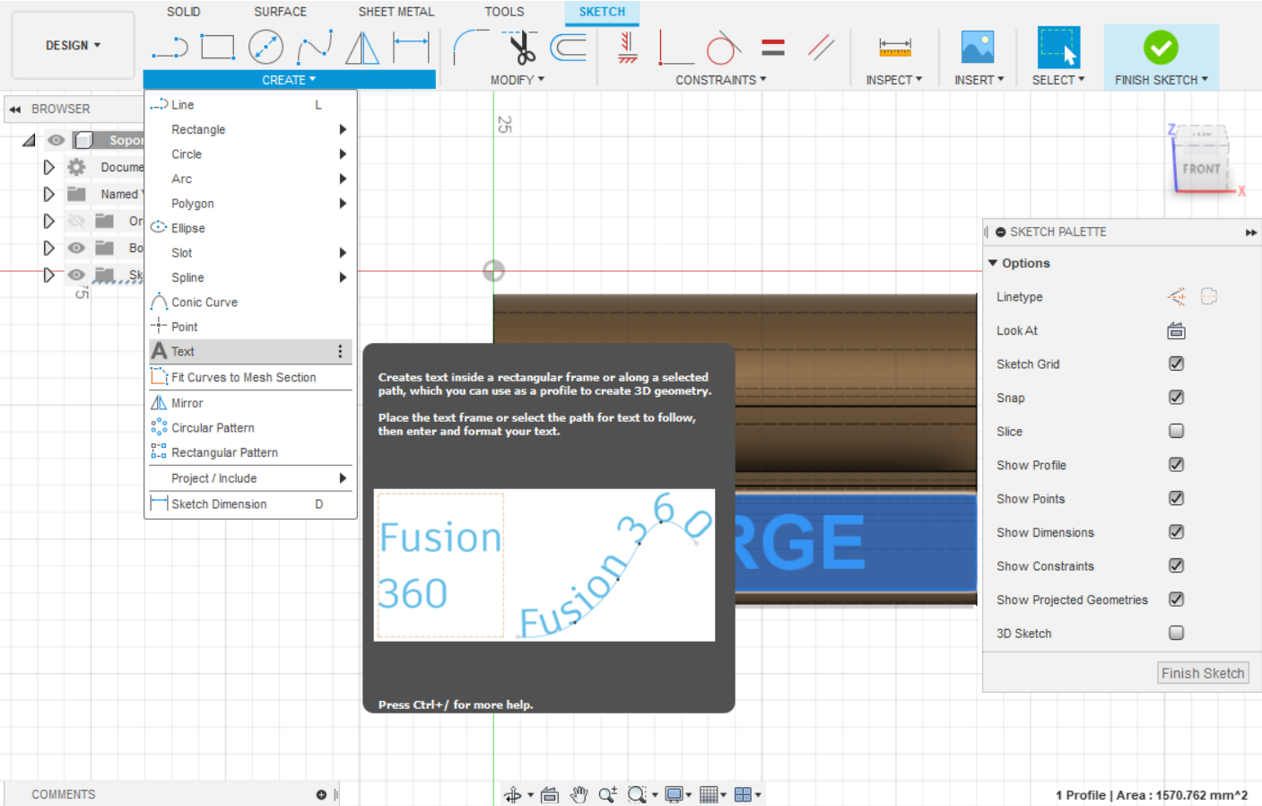The image size is (1262, 806).
Task: Open Display Settings monitor icon
Action: tap(674, 794)
